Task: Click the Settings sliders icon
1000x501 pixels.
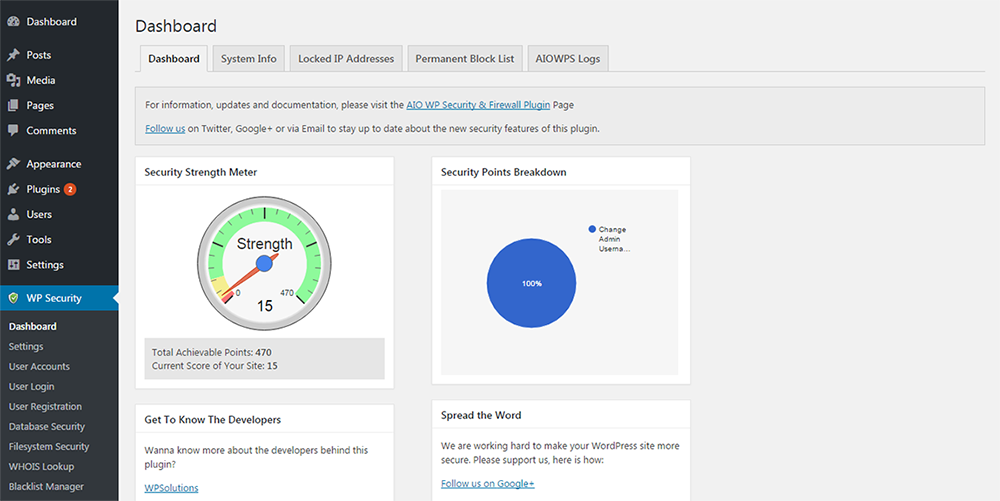Action: tap(13, 265)
